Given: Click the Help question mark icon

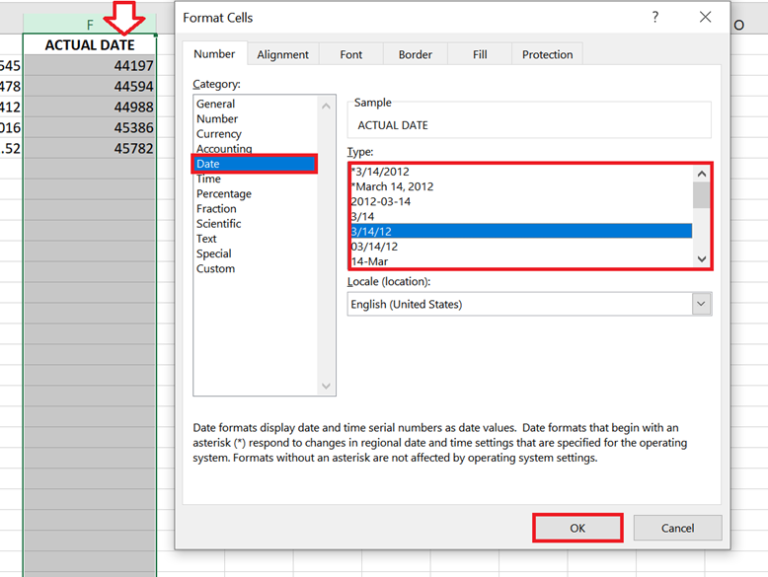Looking at the screenshot, I should pos(656,17).
